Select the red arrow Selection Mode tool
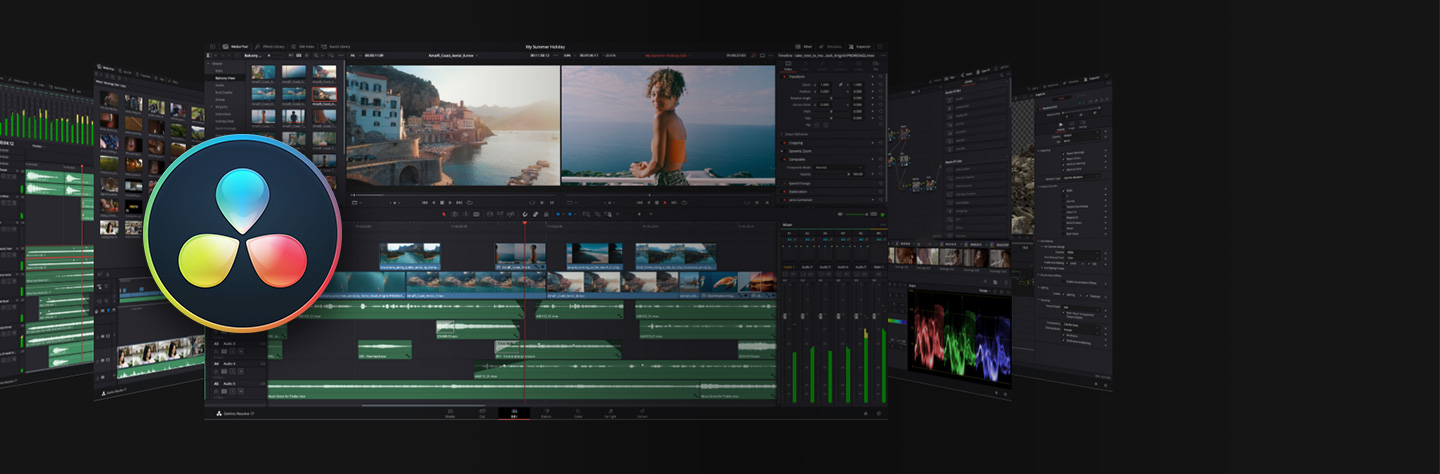 444,214
